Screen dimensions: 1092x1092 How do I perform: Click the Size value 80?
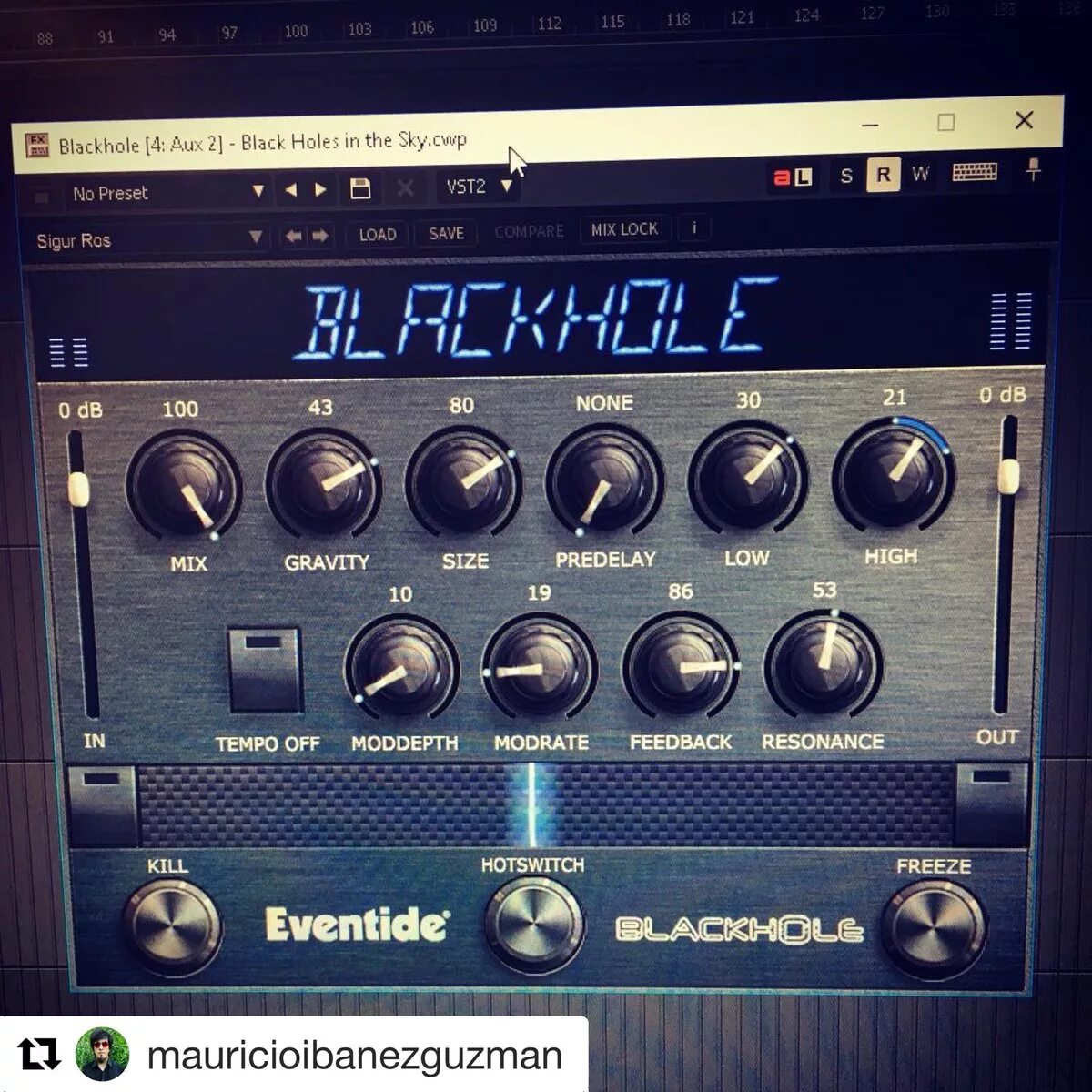[461, 404]
